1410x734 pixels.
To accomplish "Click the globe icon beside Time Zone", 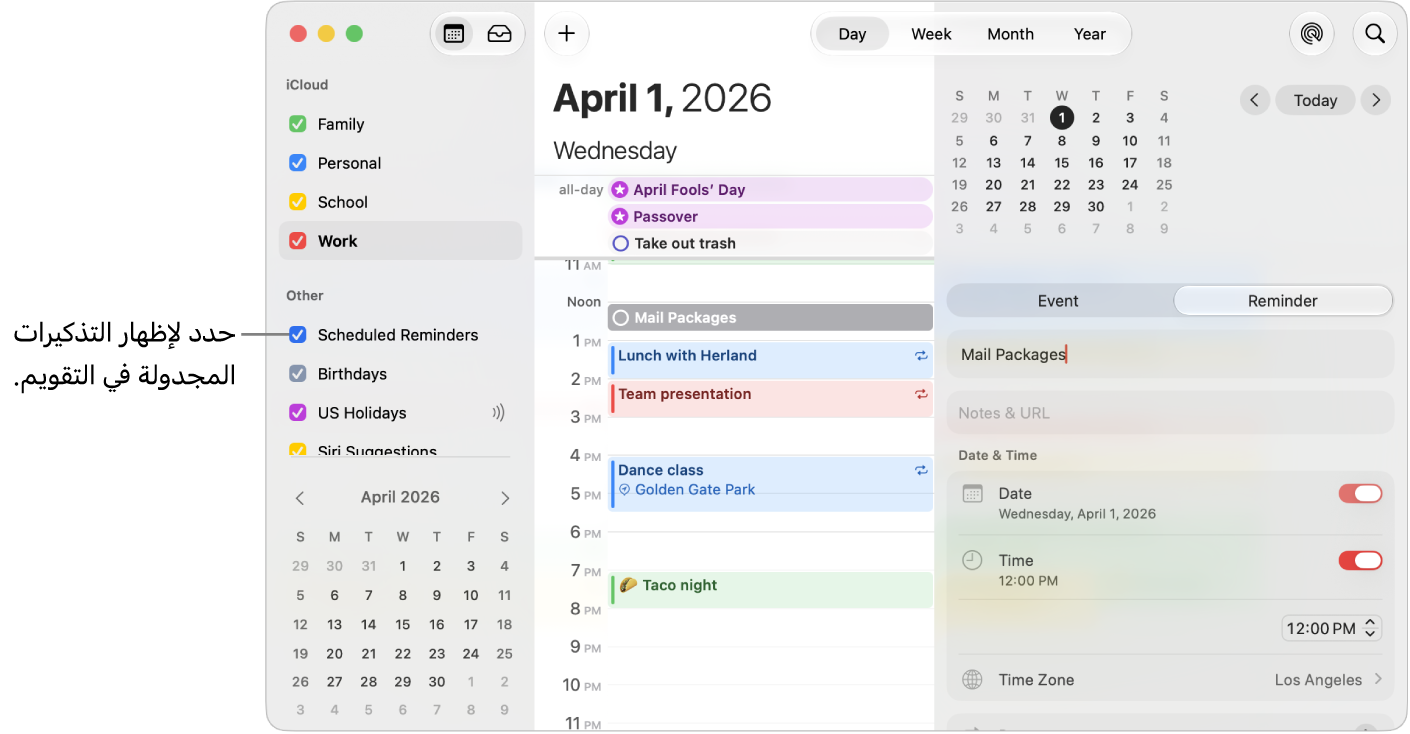I will point(972,680).
